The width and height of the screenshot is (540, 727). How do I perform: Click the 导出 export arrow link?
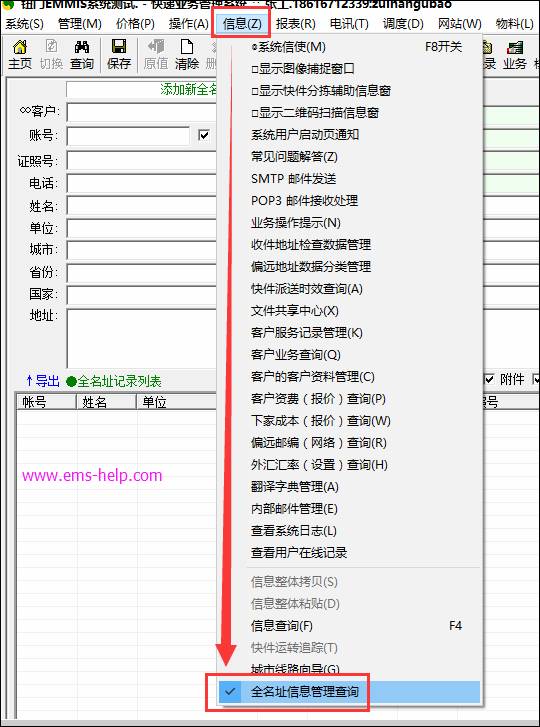tap(43, 381)
